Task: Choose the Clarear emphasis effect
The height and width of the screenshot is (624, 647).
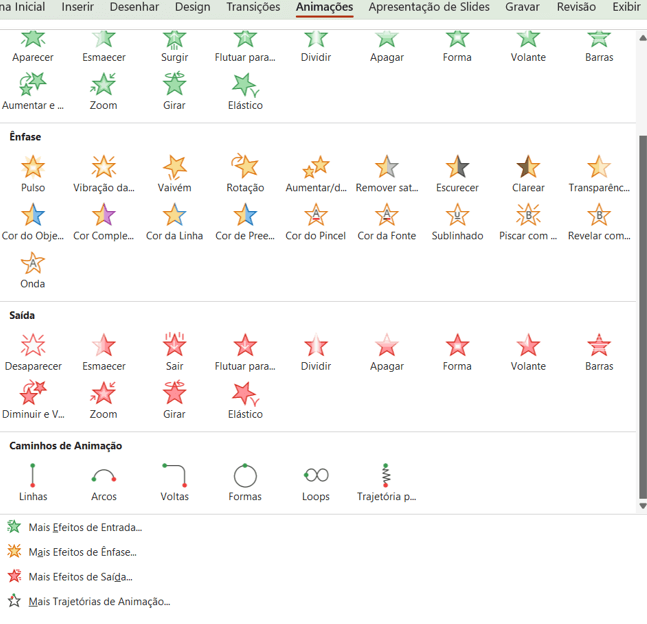Action: point(529,174)
